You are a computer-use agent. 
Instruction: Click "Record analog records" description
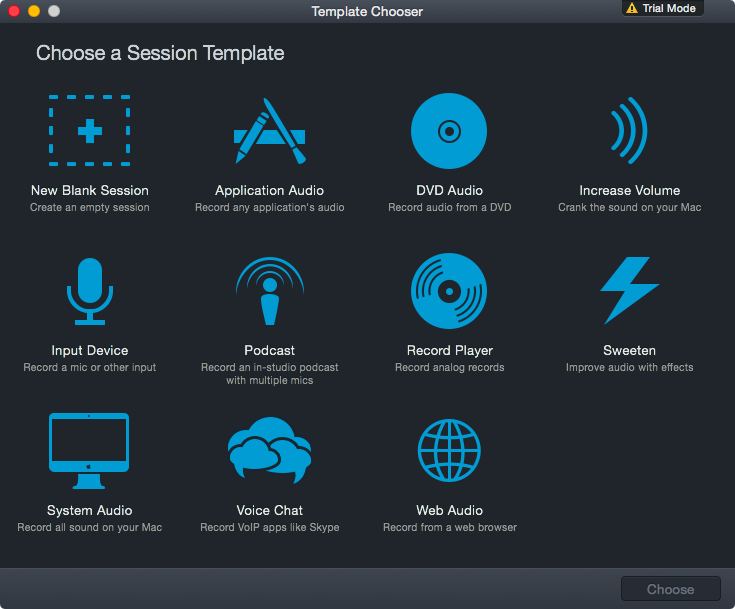tap(449, 367)
